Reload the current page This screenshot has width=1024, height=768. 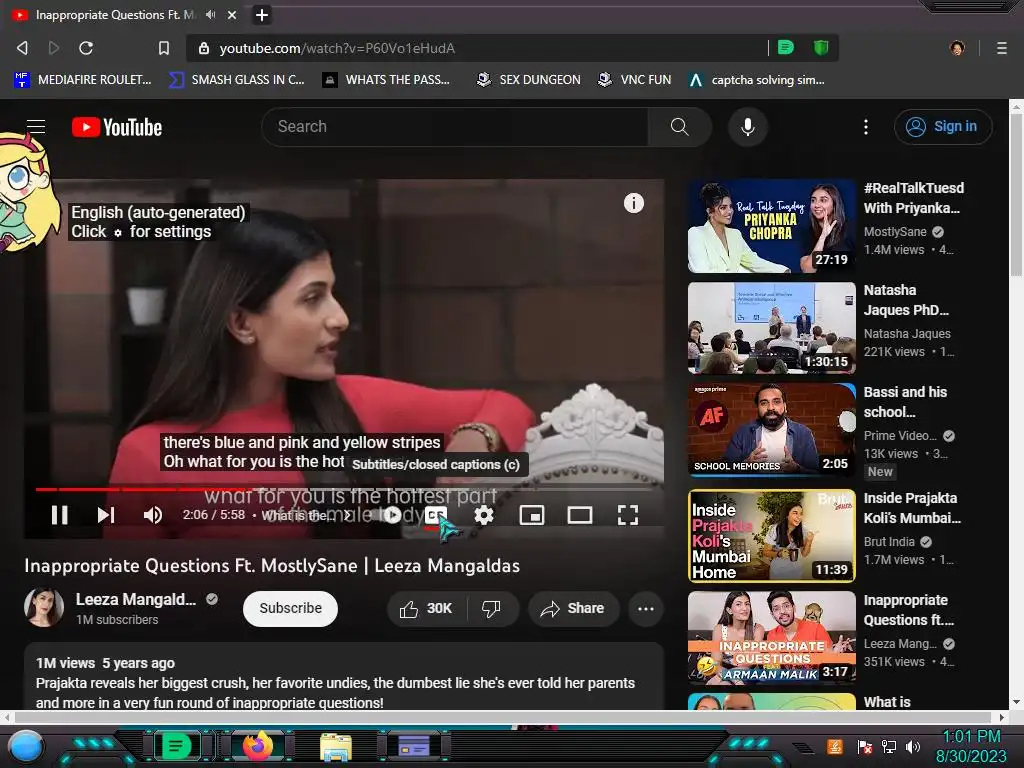click(86, 48)
